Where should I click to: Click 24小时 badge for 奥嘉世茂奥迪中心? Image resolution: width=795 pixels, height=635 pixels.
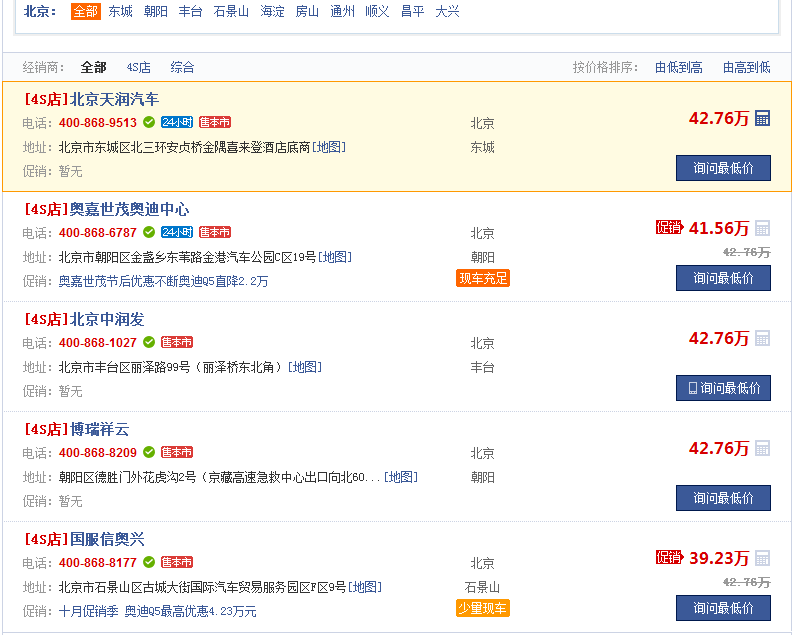coord(177,232)
